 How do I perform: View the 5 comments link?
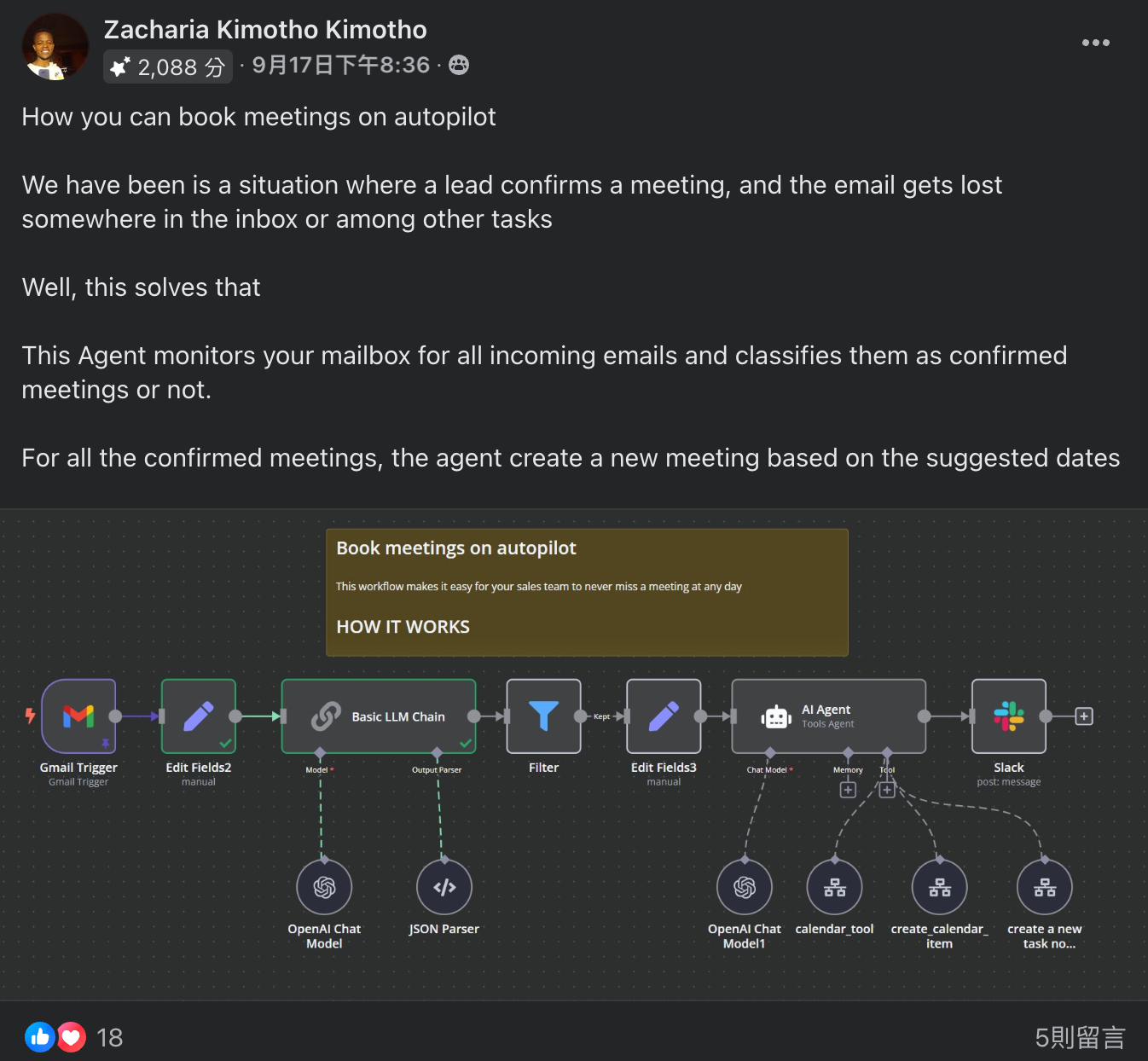tap(1080, 1037)
